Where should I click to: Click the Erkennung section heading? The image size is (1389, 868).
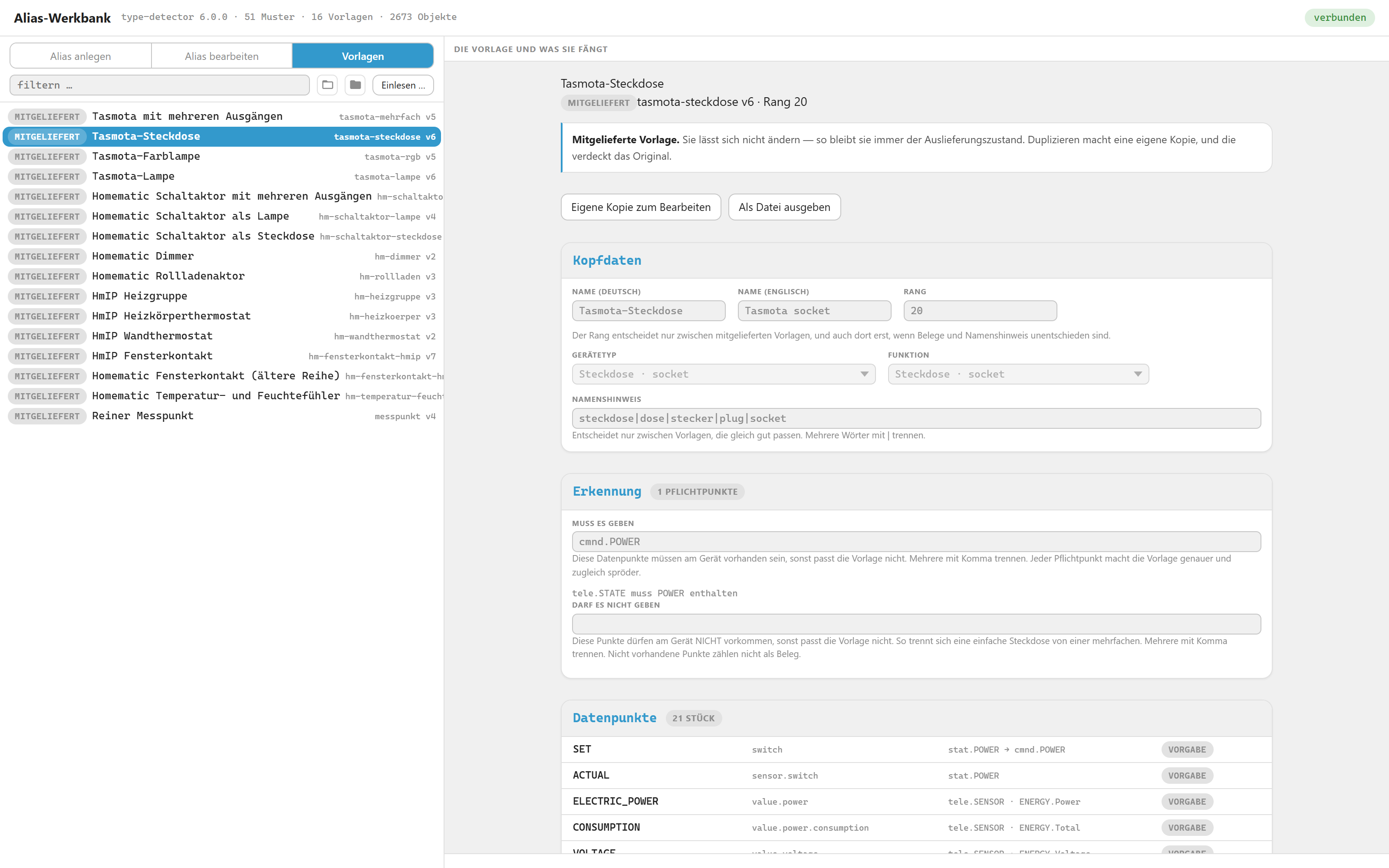pos(607,491)
